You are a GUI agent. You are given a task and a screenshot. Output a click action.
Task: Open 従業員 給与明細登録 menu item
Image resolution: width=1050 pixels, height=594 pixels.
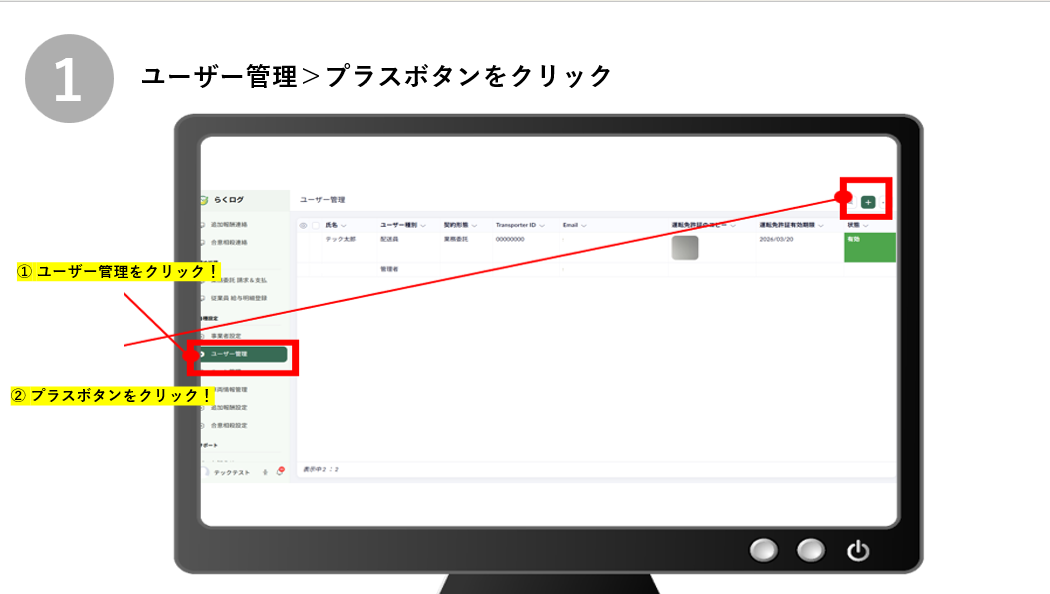238,299
